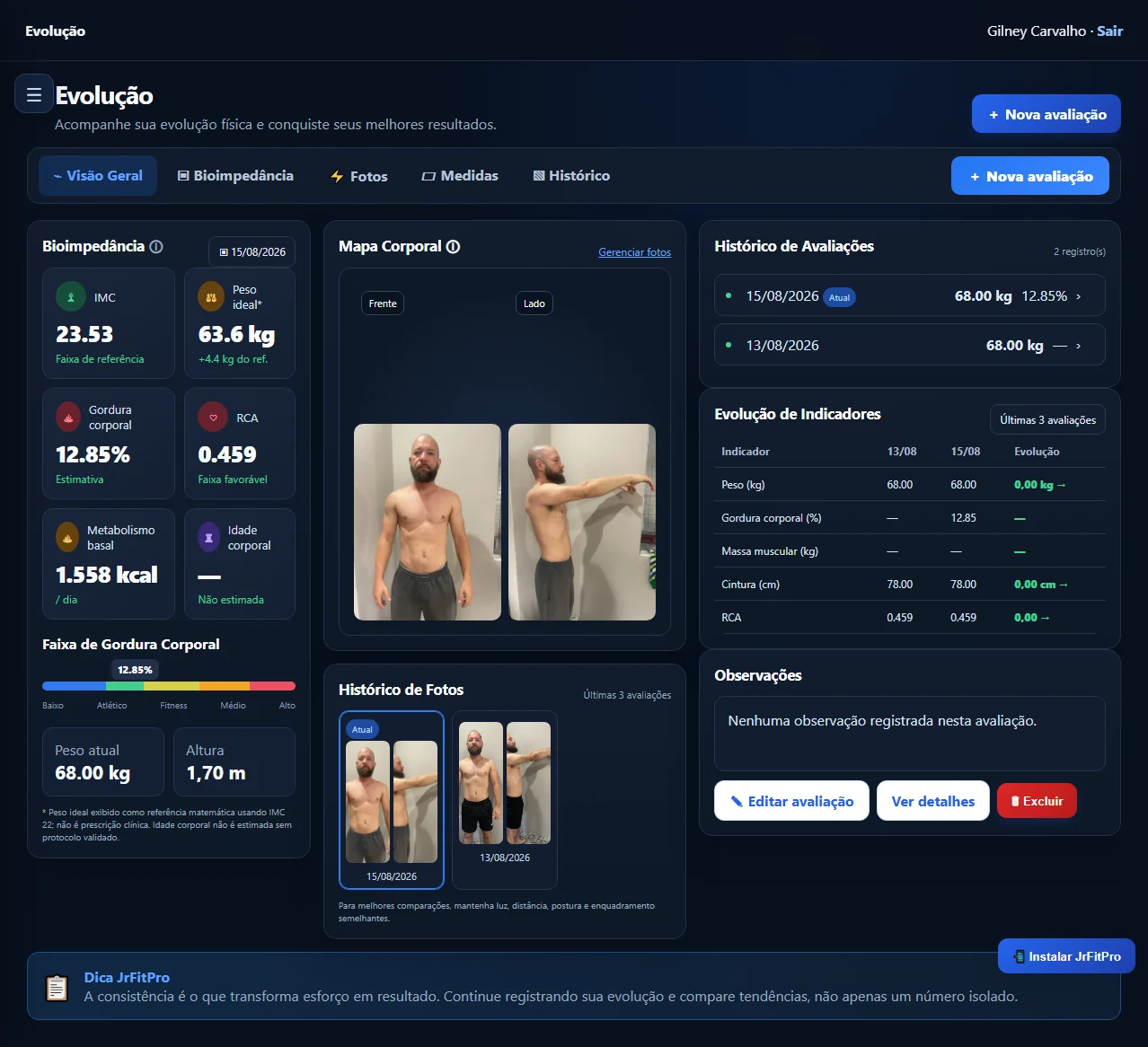Viewport: 1148px width, 1047px height.
Task: Click the Altura 1,70 m card
Action: tap(234, 761)
